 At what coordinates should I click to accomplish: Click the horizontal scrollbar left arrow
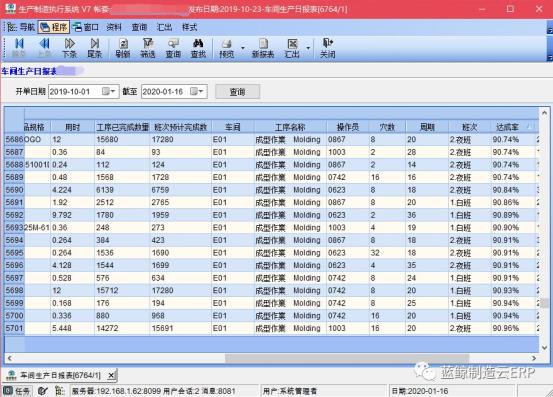click(x=9, y=358)
